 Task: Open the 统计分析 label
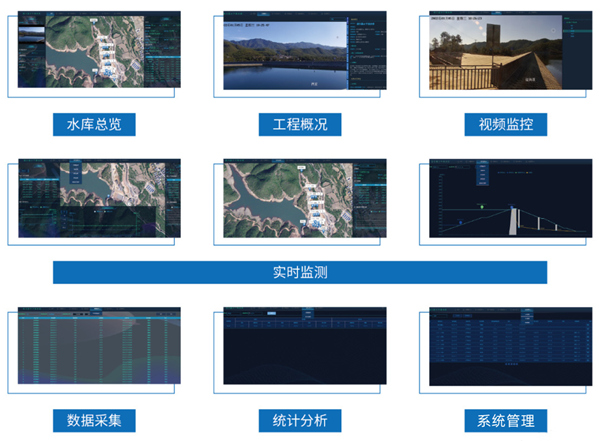tap(300, 419)
